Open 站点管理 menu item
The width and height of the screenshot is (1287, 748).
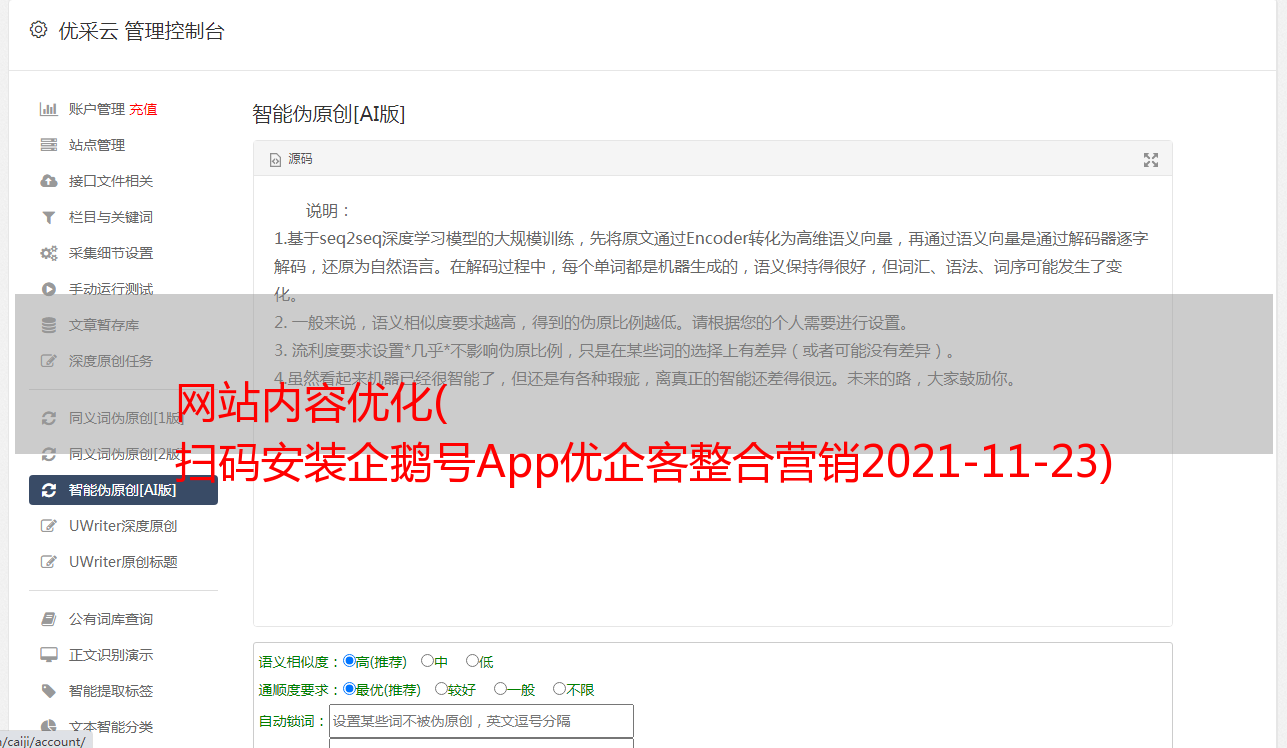97,145
